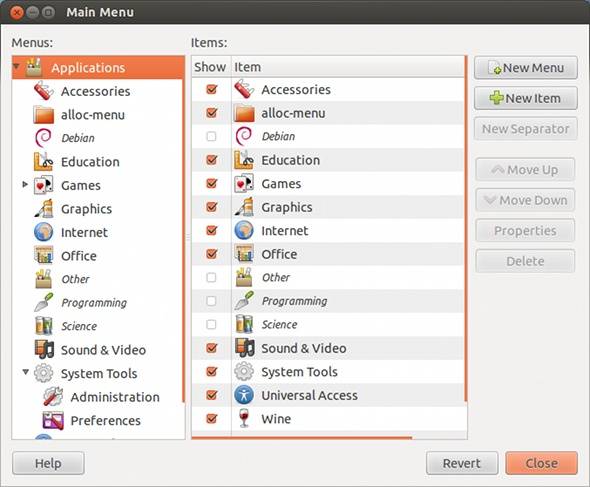Click the Preferences icon in Menus tree

coord(53,420)
